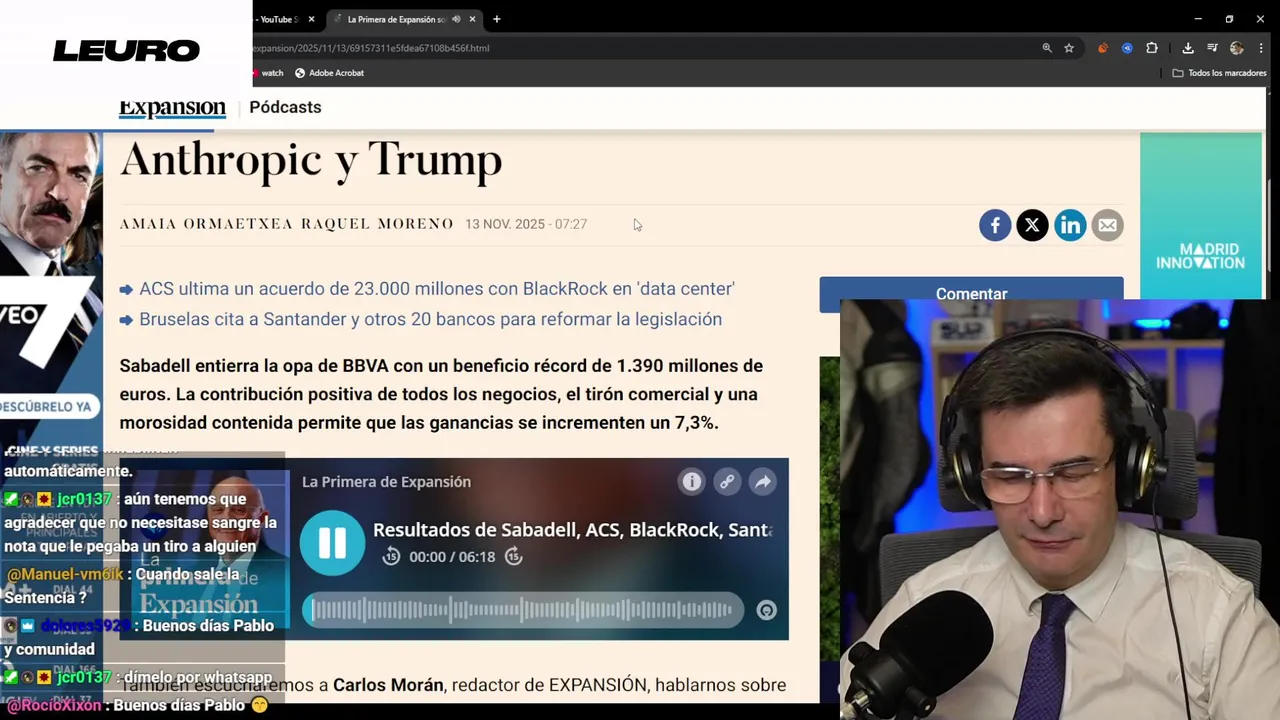Click the browser address bar URL
This screenshot has height=720, width=1280.
click(371, 48)
